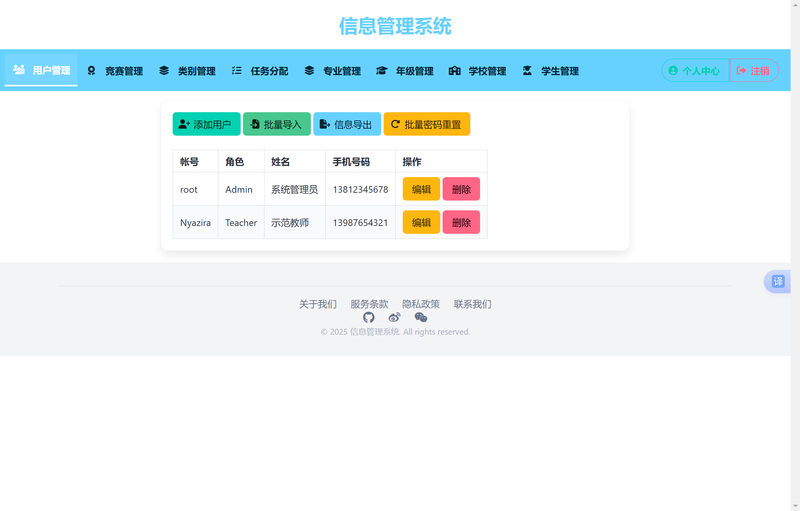Click the refresh icon on 批量密码重置
Screen dimensions: 800x511
click(395, 124)
